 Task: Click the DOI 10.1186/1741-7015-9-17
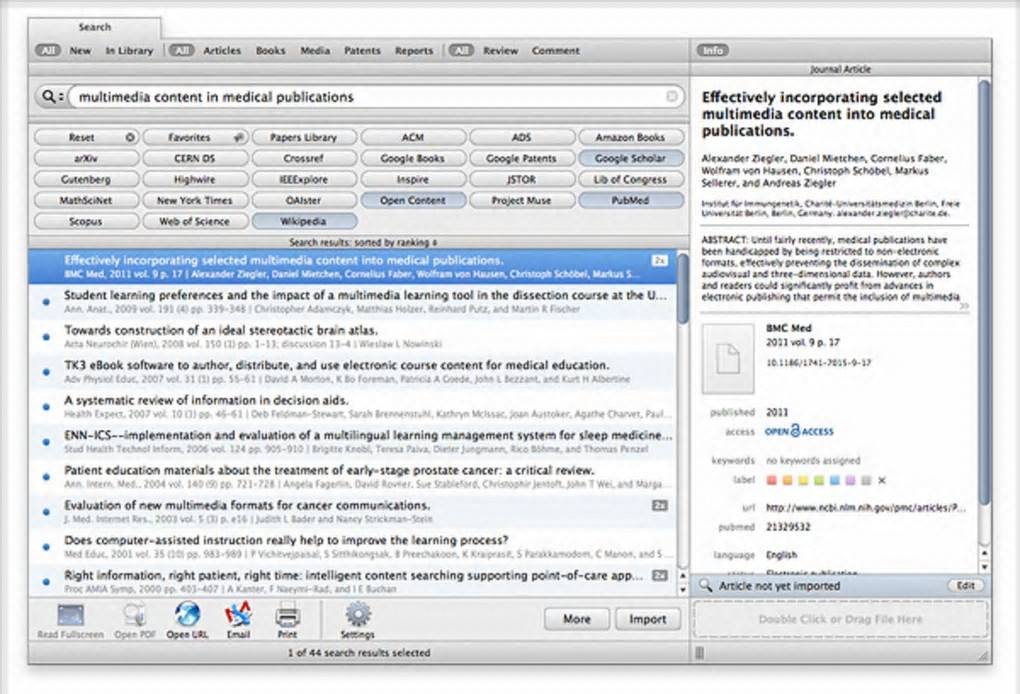pos(818,362)
